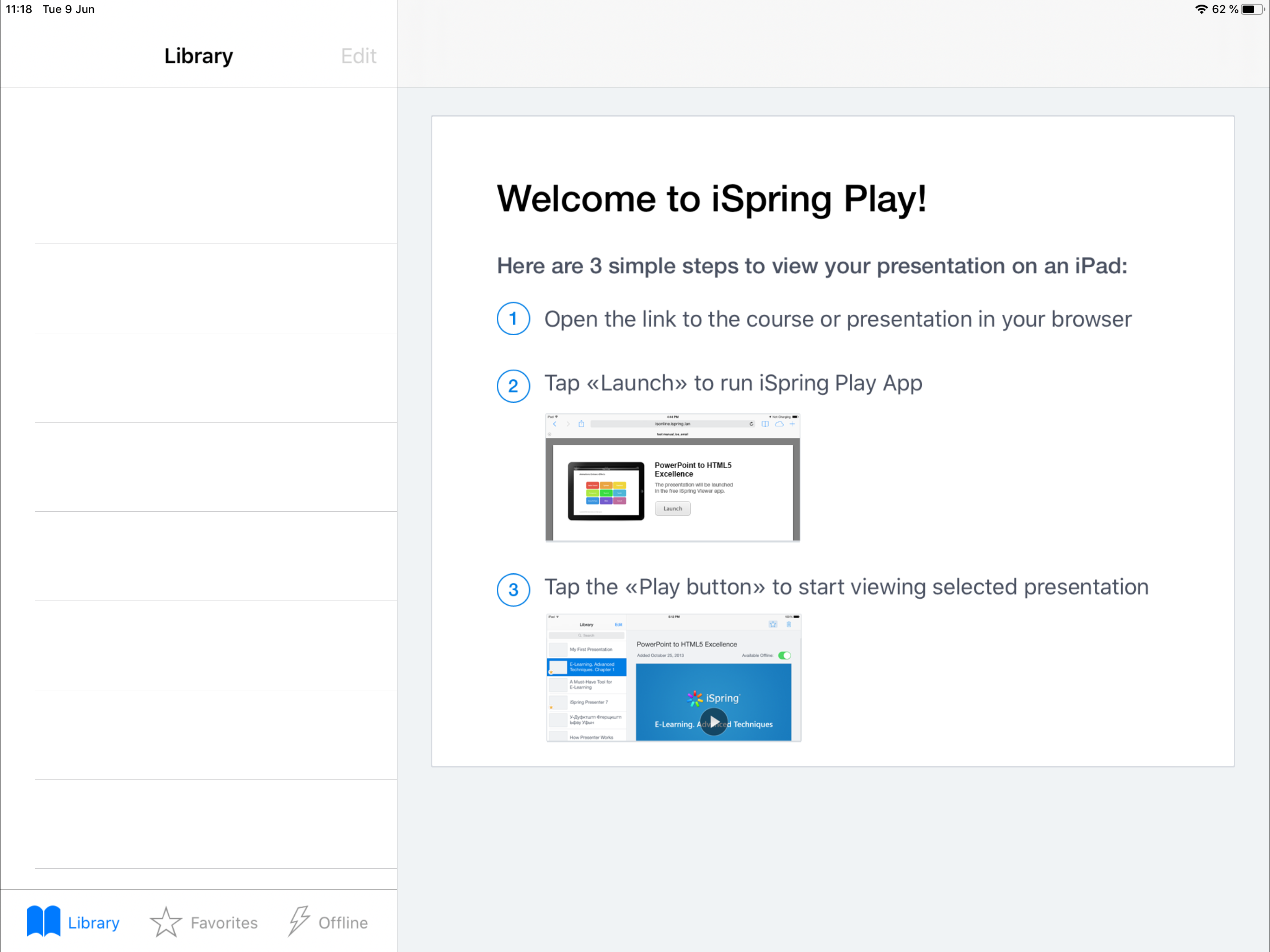
Task: Click the "Open the link to the course" step text
Action: pos(838,319)
